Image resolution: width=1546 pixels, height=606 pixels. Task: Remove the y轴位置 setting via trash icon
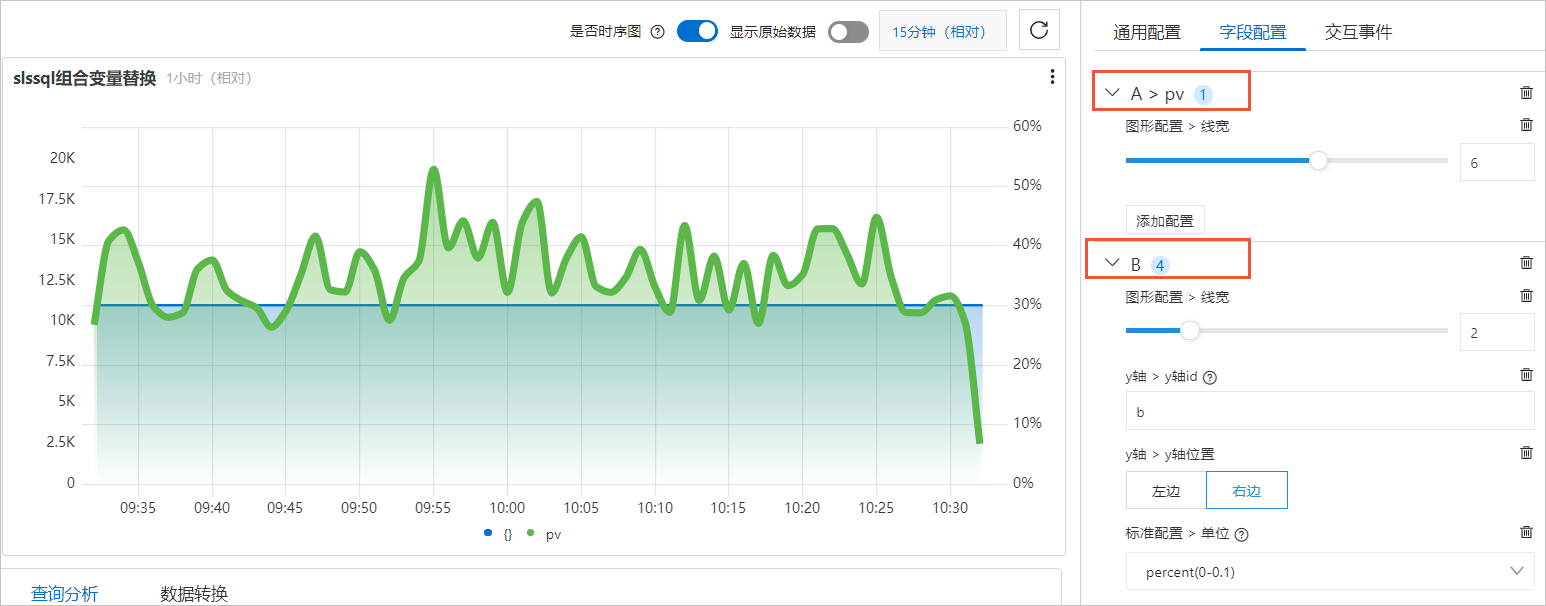click(1526, 453)
